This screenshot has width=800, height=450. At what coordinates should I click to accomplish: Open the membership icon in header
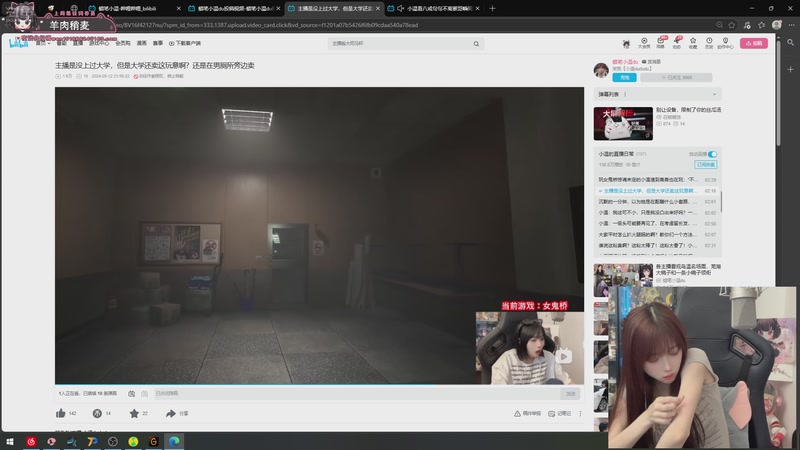pos(644,43)
